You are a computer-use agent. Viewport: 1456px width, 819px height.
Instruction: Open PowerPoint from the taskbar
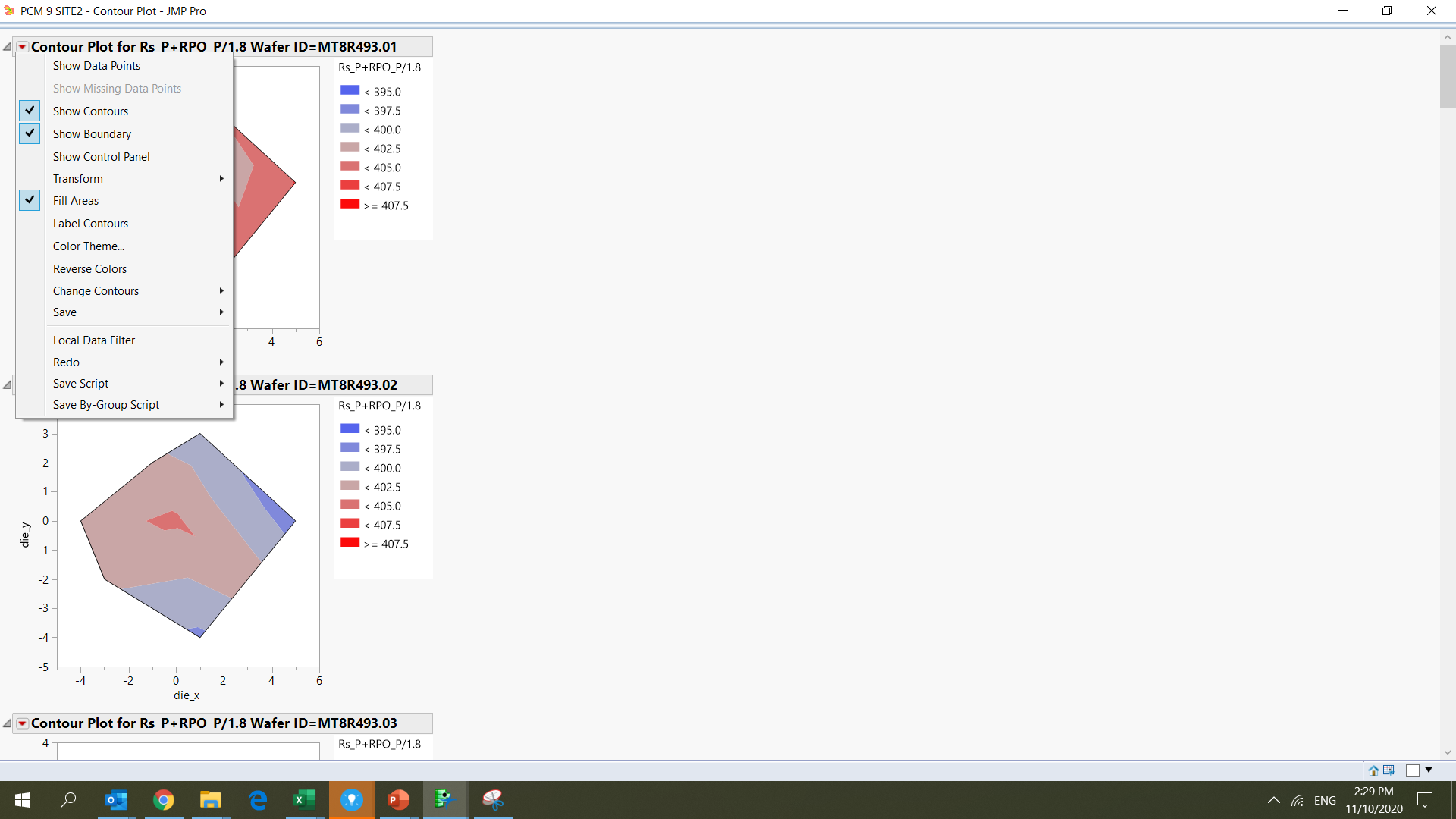point(398,800)
